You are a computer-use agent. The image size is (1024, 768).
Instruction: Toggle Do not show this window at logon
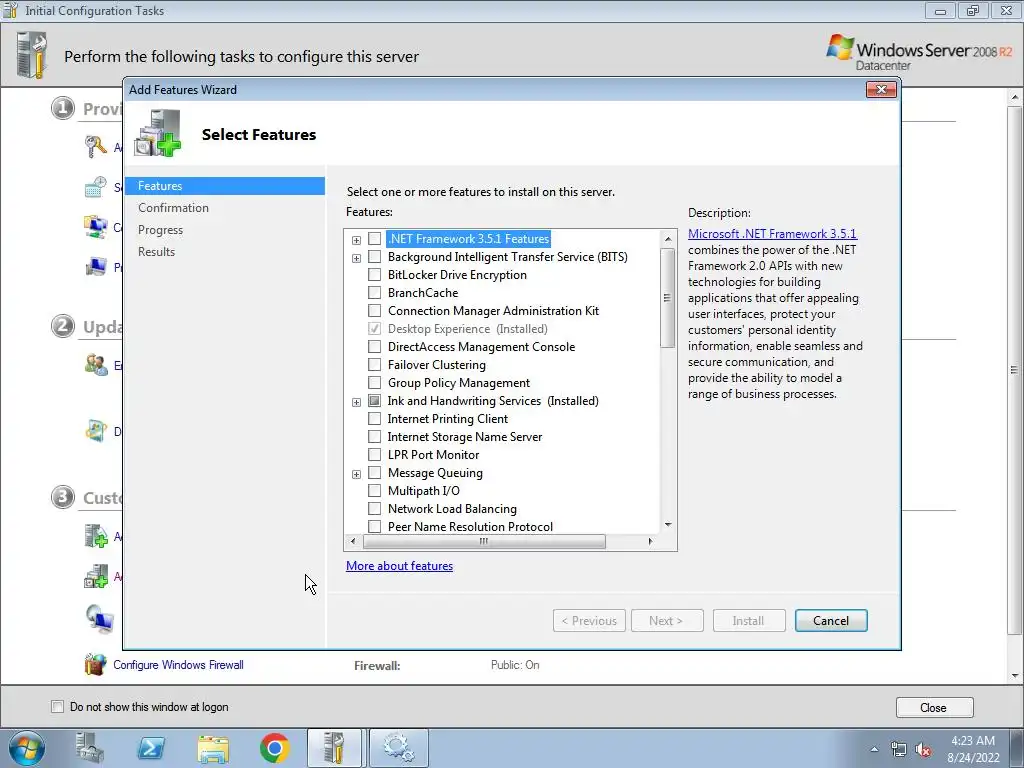coord(57,707)
